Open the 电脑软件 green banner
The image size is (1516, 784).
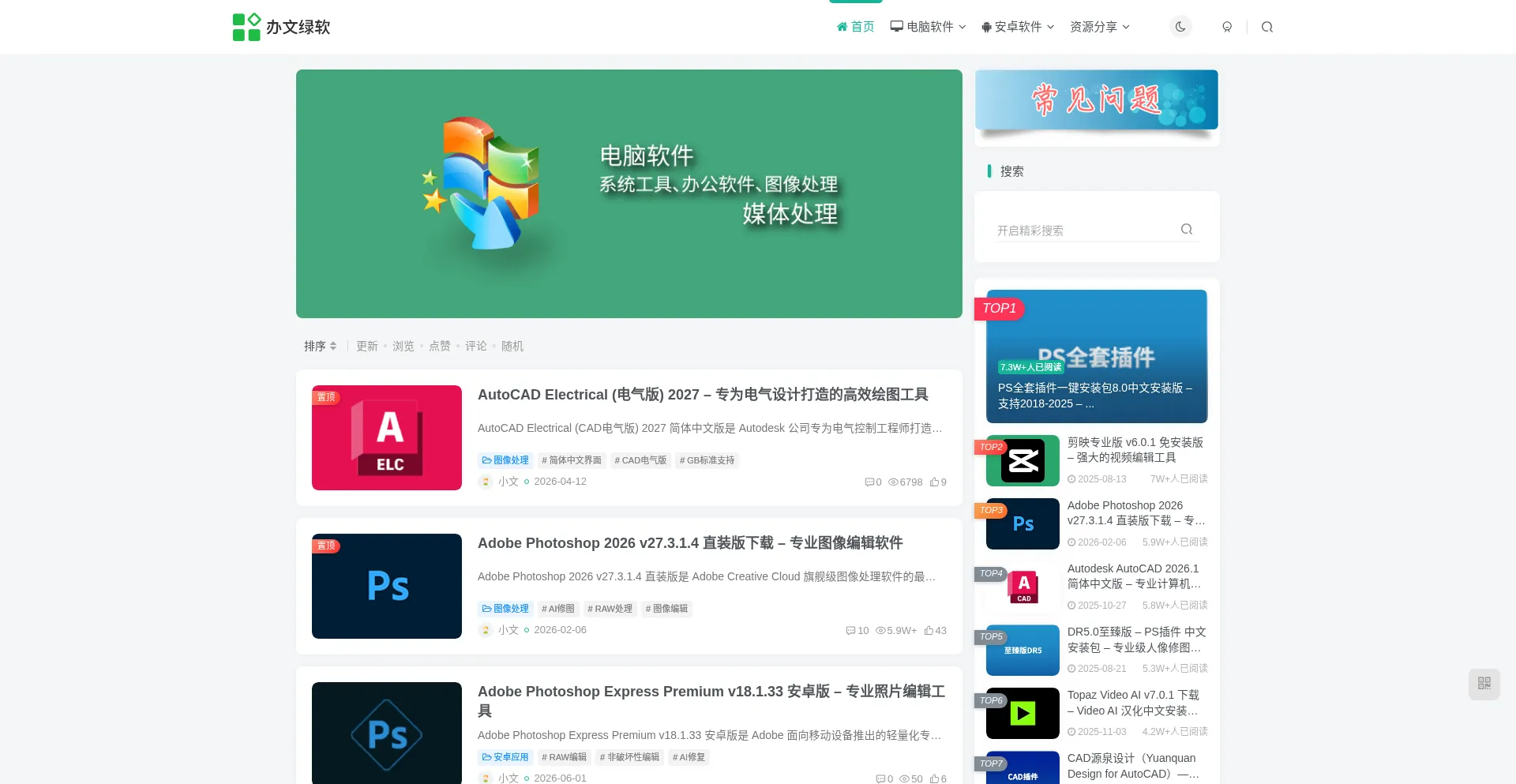(x=629, y=193)
